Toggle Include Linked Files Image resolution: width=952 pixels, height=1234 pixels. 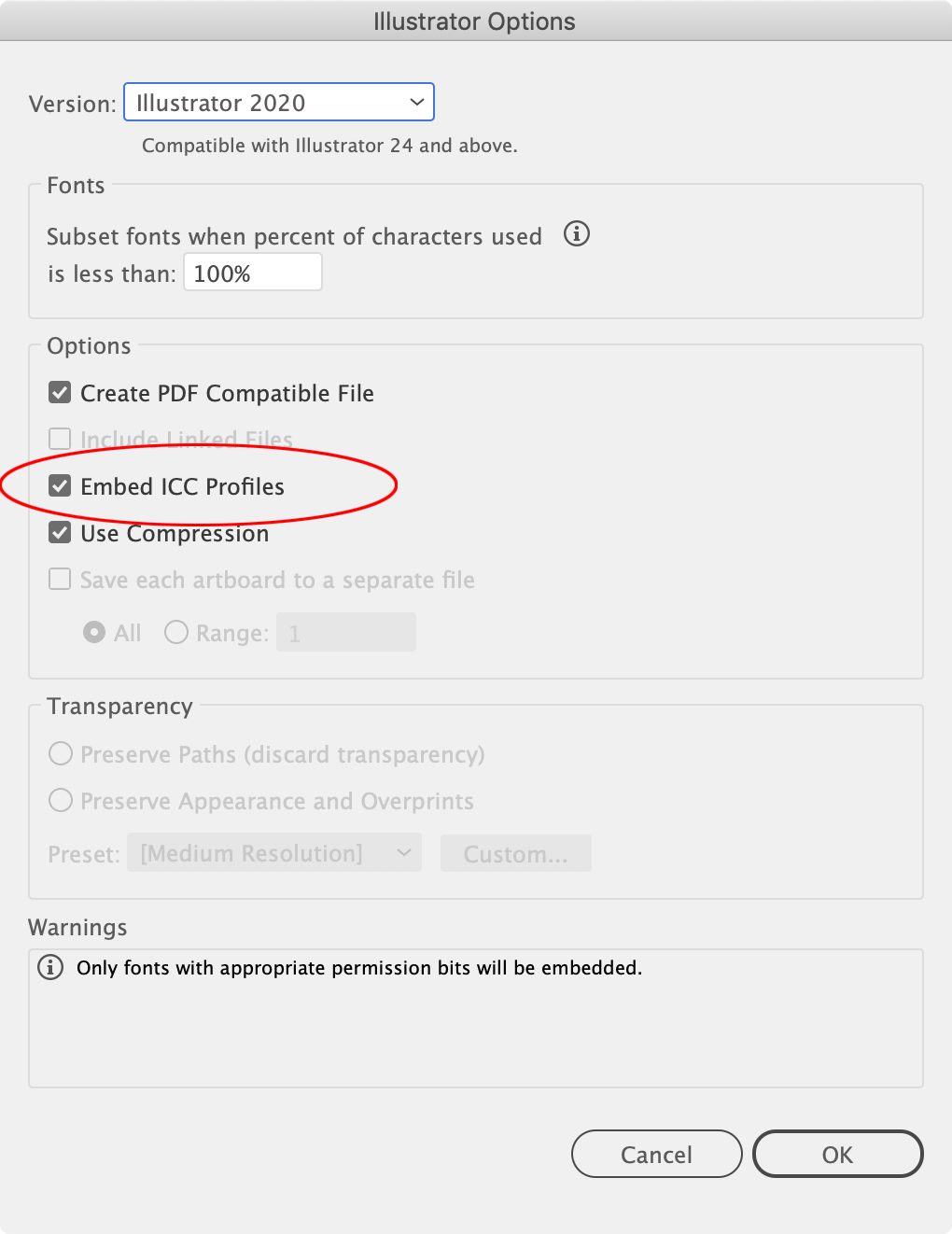pos(59,438)
